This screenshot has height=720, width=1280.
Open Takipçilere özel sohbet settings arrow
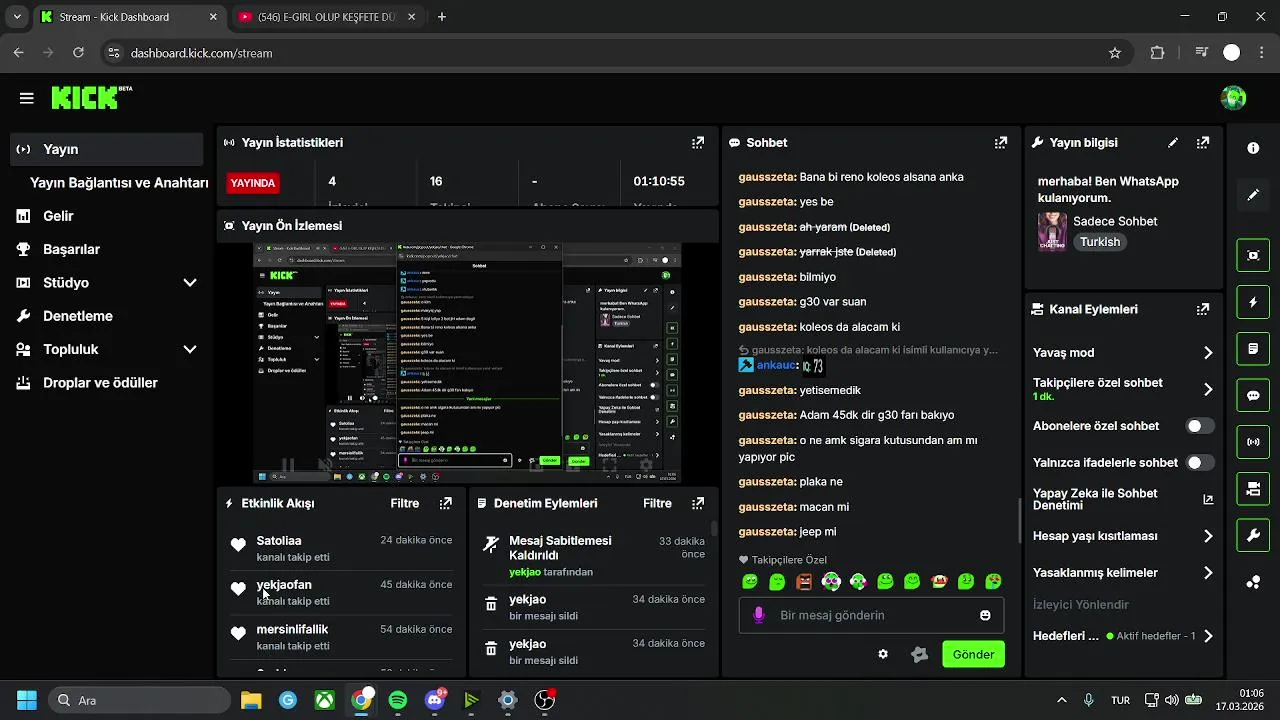(x=1208, y=389)
